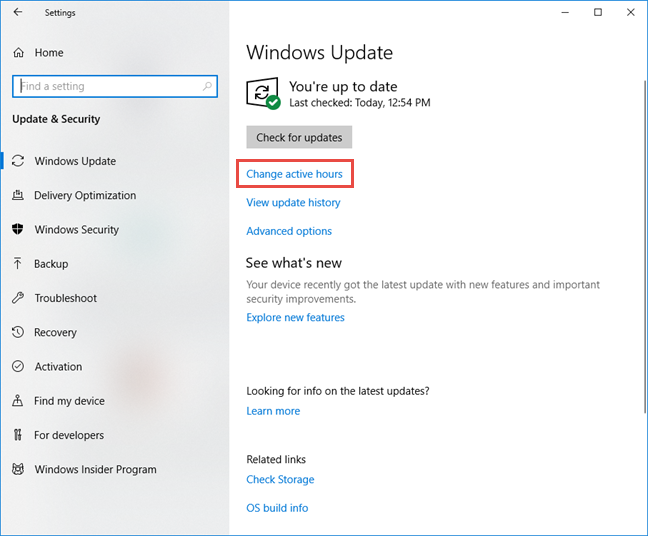This screenshot has height=536, width=648.
Task: Open the Learn more link
Action: click(273, 411)
